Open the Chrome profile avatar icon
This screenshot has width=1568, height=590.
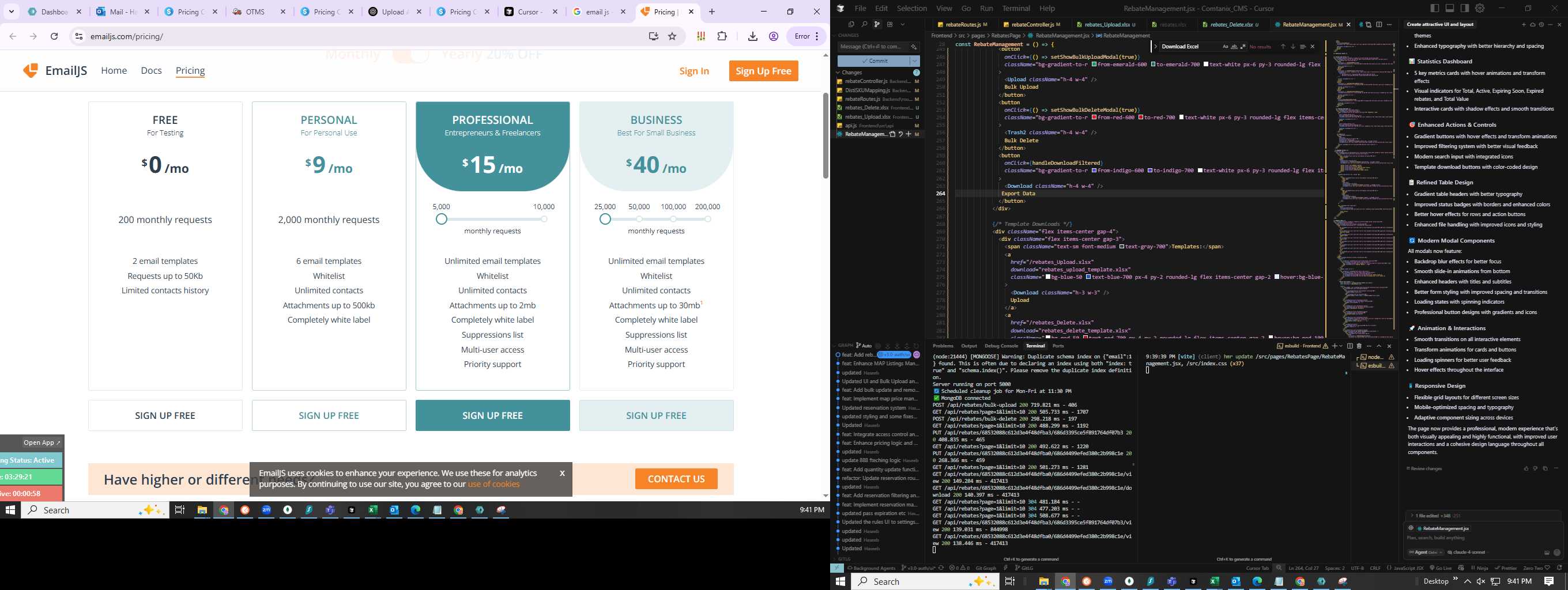[x=774, y=36]
